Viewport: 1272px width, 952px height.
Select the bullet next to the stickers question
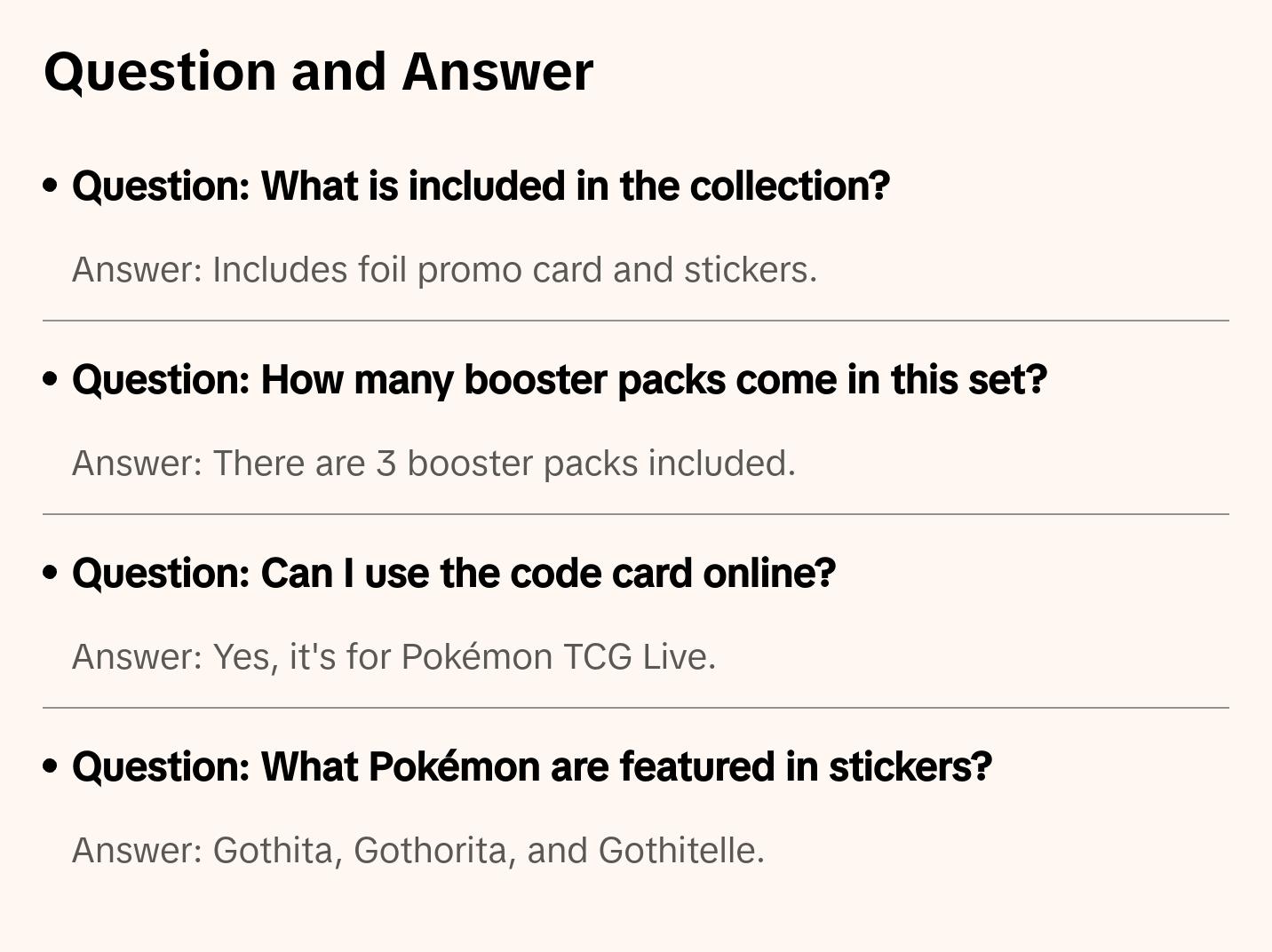pos(51,767)
